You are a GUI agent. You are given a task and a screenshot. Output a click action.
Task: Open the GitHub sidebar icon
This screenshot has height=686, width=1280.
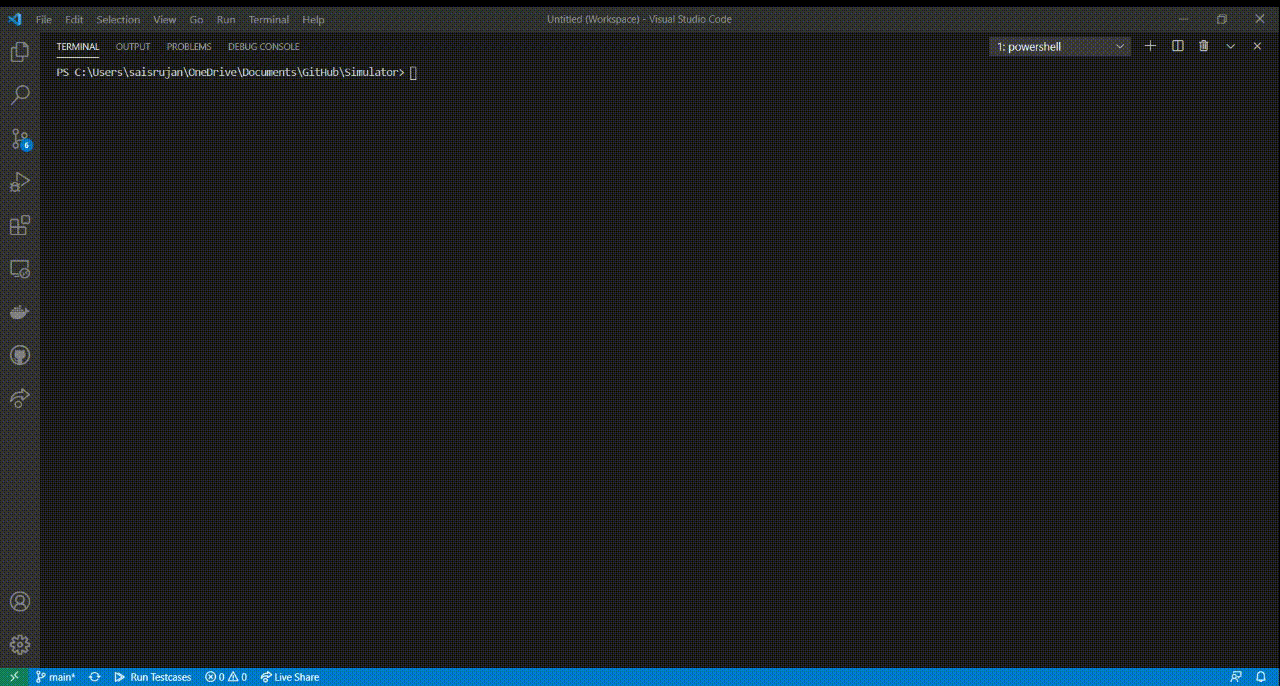pyautogui.click(x=20, y=355)
